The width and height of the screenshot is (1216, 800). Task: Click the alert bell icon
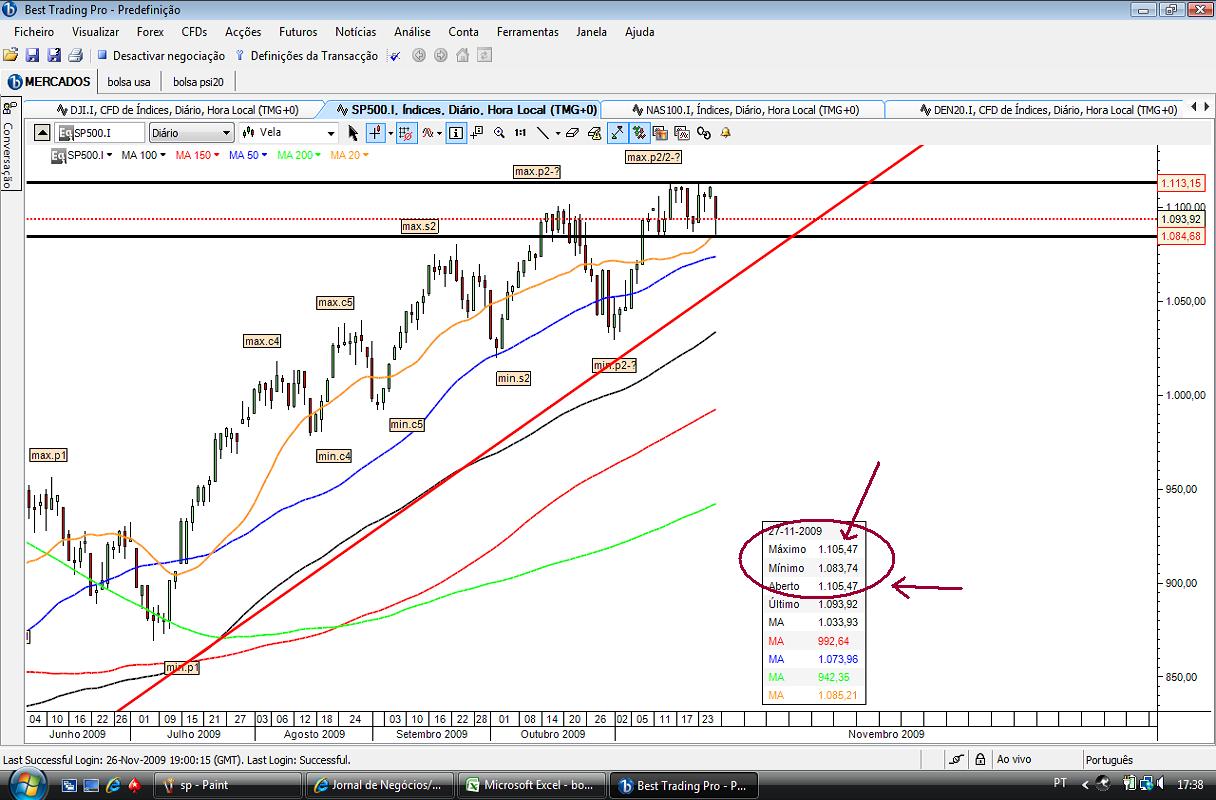pyautogui.click(x=725, y=132)
